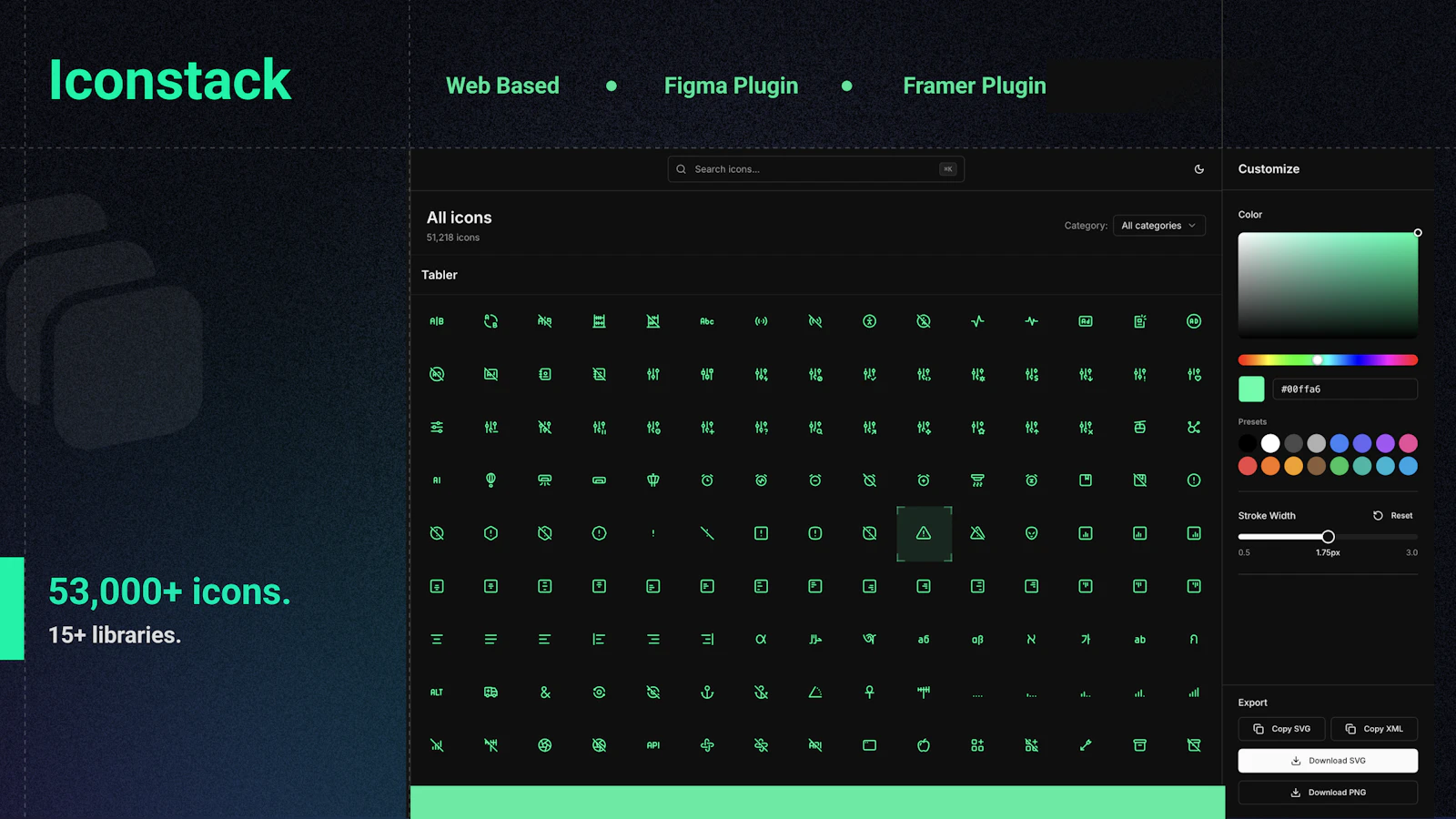Select the AD circle icon without slash
This screenshot has width=1456, height=819.
pos(1194,321)
